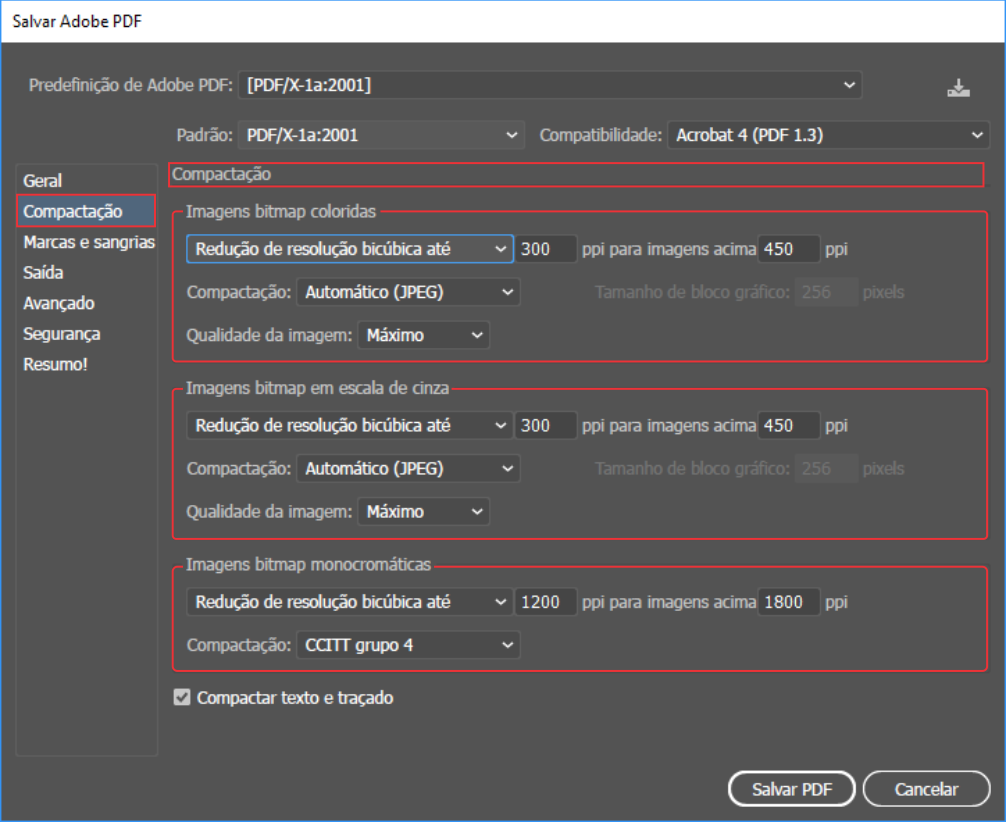Open grayscale resolution reduction method dropdown
The height and width of the screenshot is (822, 1006).
click(349, 425)
